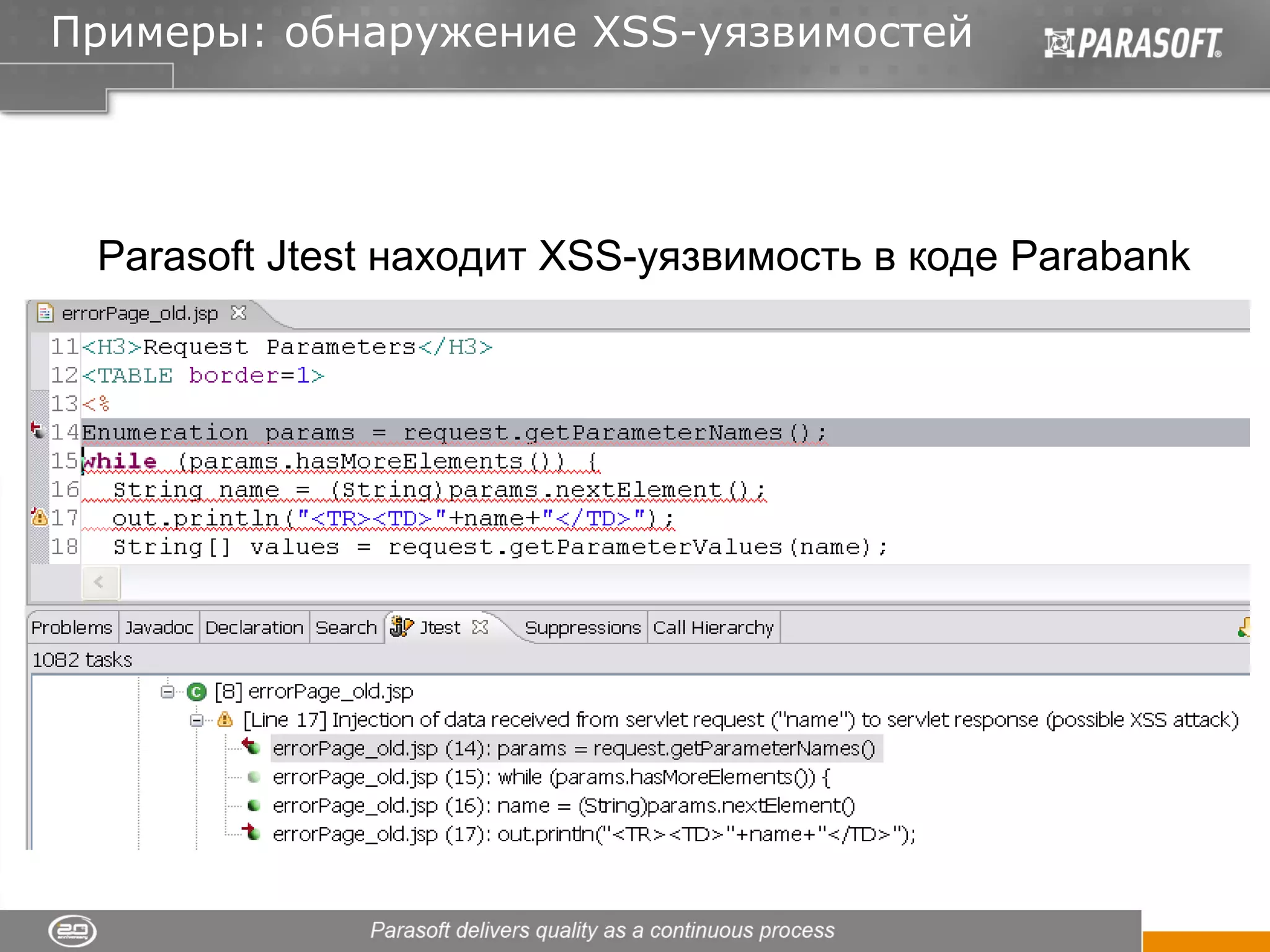This screenshot has height=952, width=1270.
Task: Click the out.println statement on line 17
Action: (393, 518)
